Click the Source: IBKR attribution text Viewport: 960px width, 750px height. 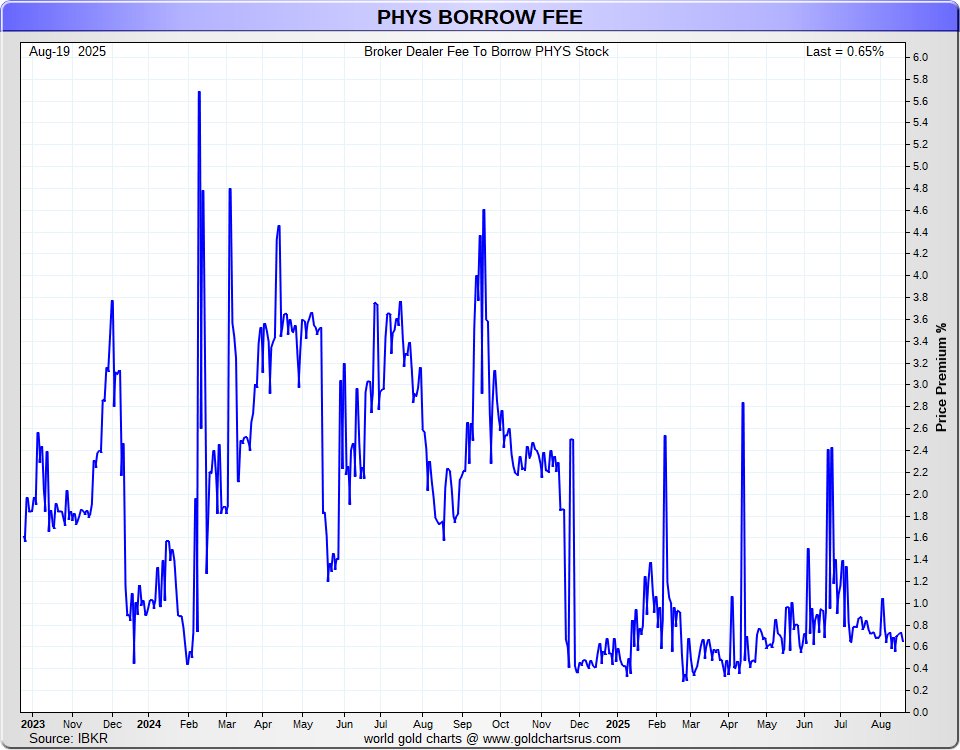pyautogui.click(x=68, y=738)
